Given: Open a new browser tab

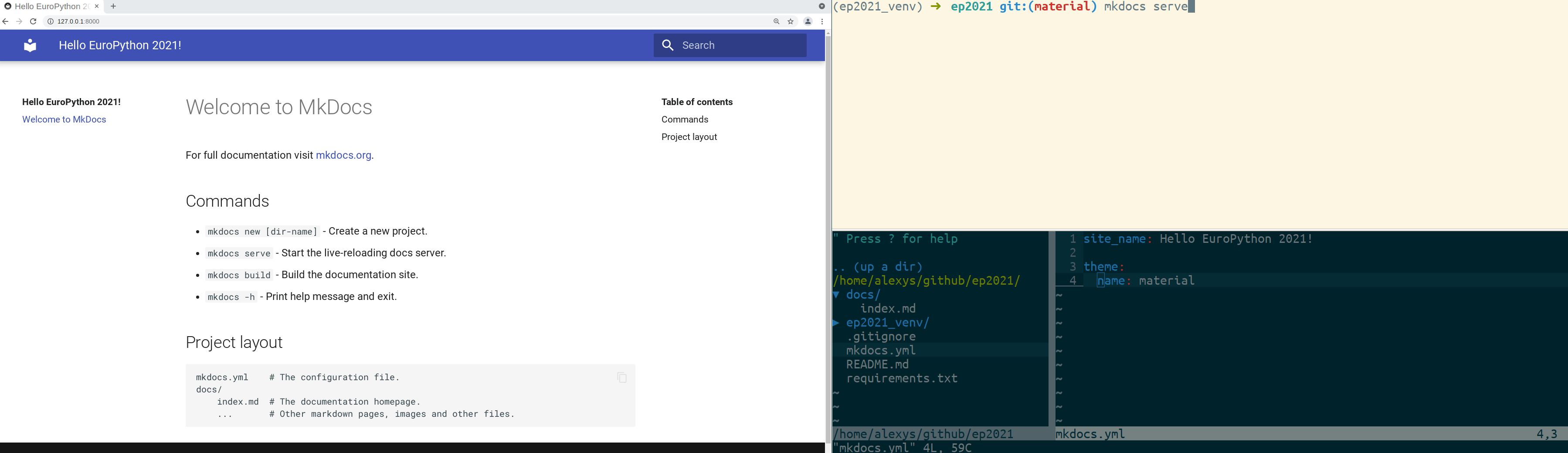Looking at the screenshot, I should coord(113,6).
